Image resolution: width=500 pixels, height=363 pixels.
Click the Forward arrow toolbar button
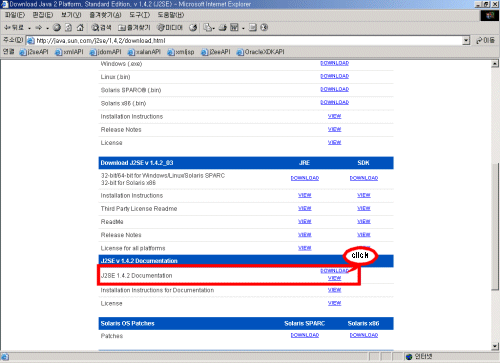[x=39, y=28]
